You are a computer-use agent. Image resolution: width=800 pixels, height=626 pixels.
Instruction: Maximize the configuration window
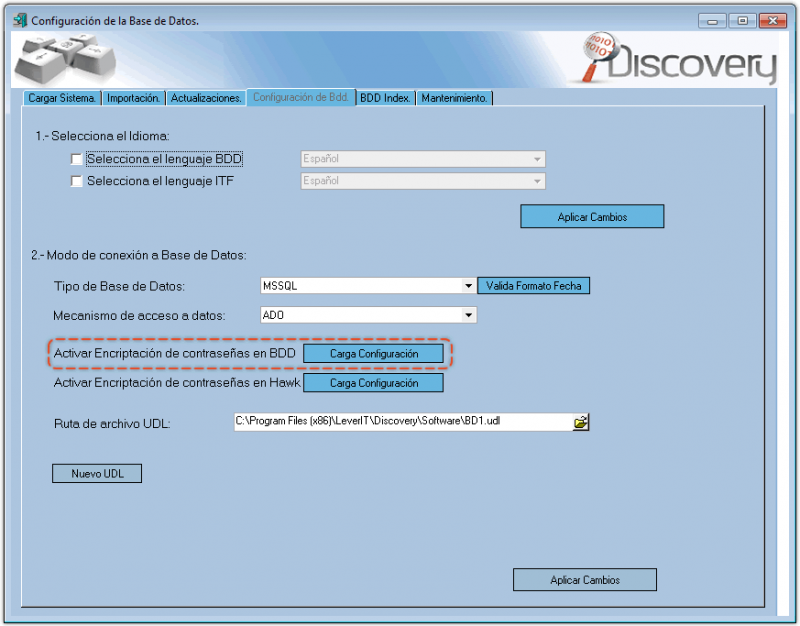pyautogui.click(x=742, y=21)
